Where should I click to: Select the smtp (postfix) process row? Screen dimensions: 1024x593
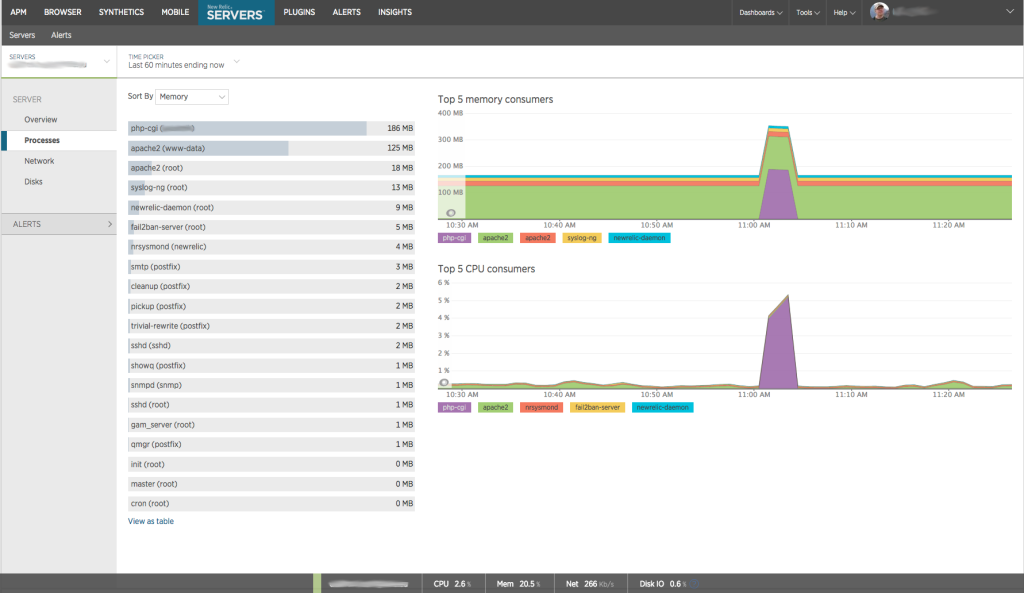click(x=271, y=266)
